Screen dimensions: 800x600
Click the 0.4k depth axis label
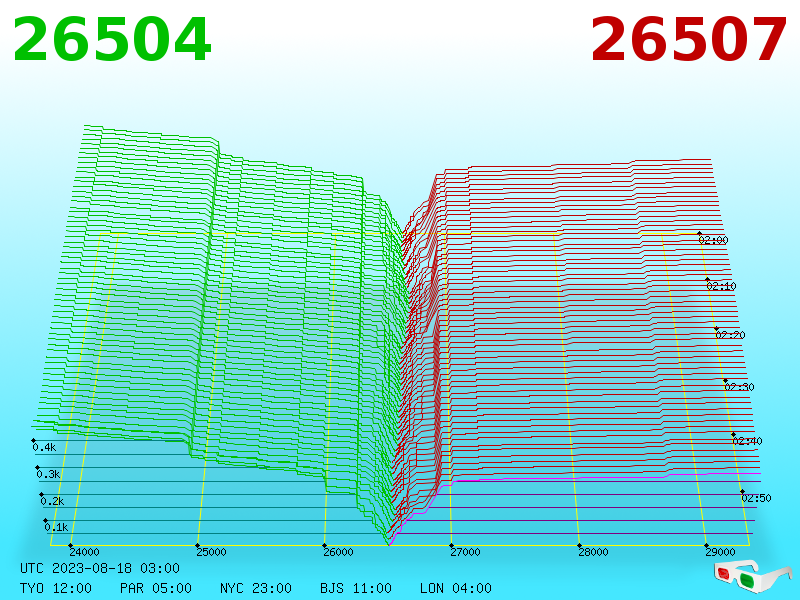pyautogui.click(x=44, y=447)
